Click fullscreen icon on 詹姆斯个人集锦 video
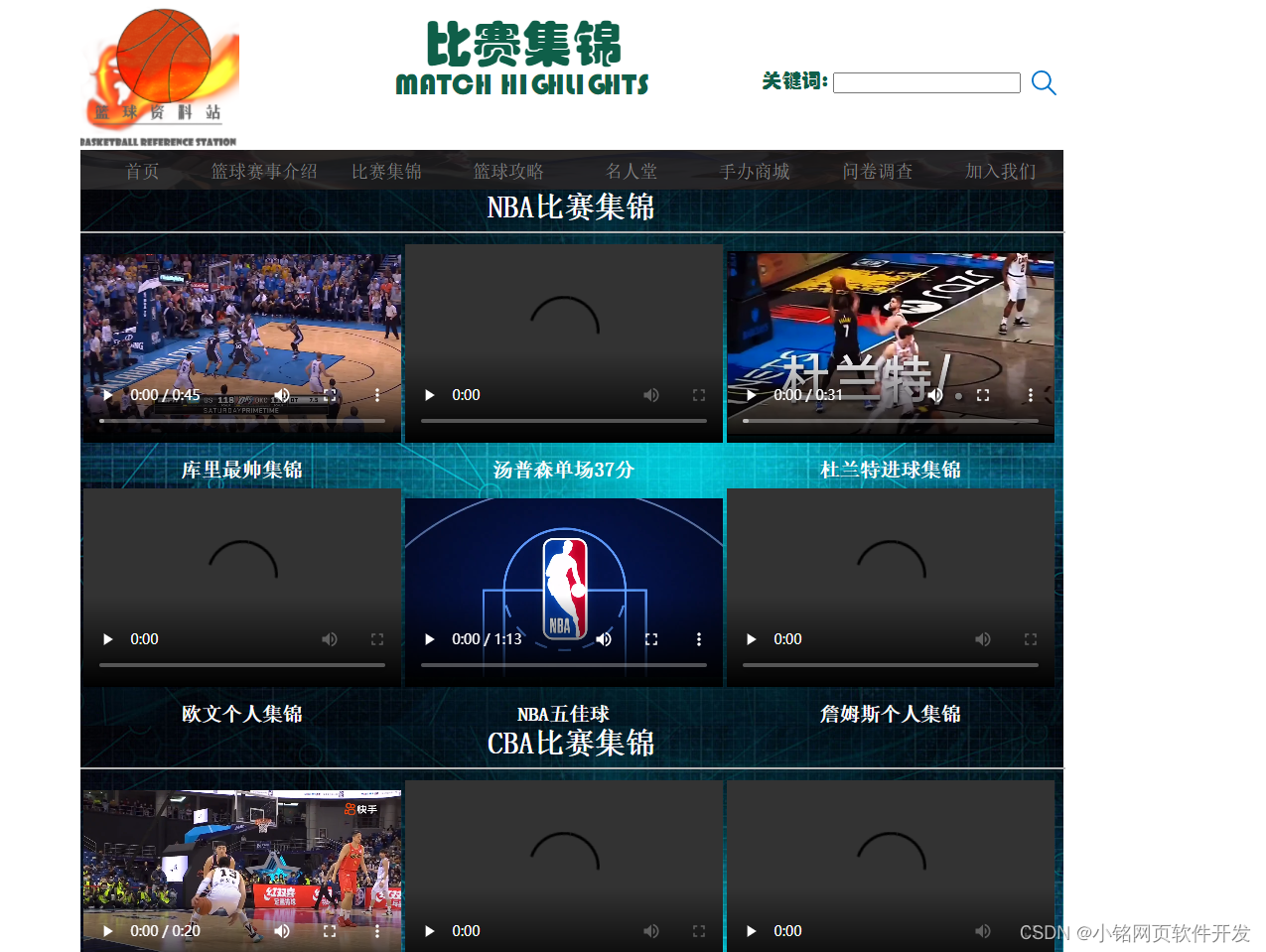1266x952 pixels. click(1031, 639)
